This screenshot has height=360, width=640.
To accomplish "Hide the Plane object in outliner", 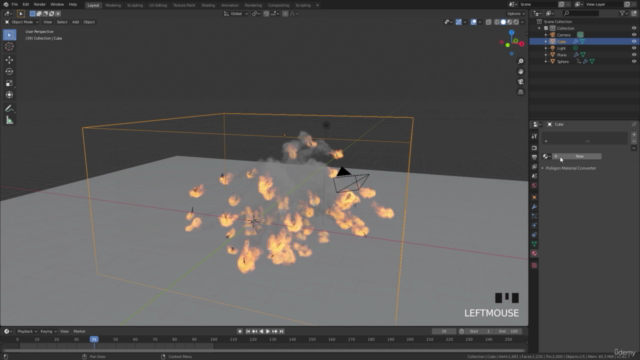I will (x=634, y=55).
